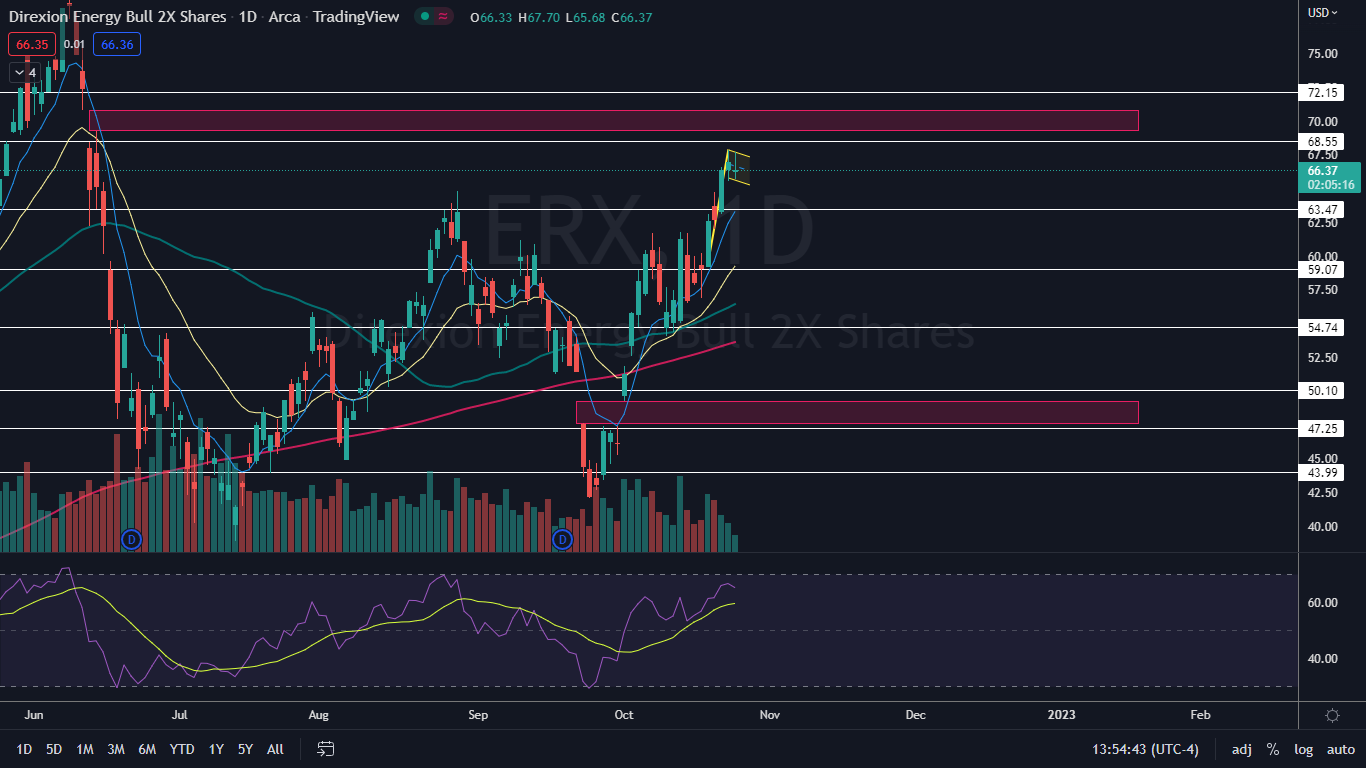Click the 59.07 horizontal level label

[1323, 270]
